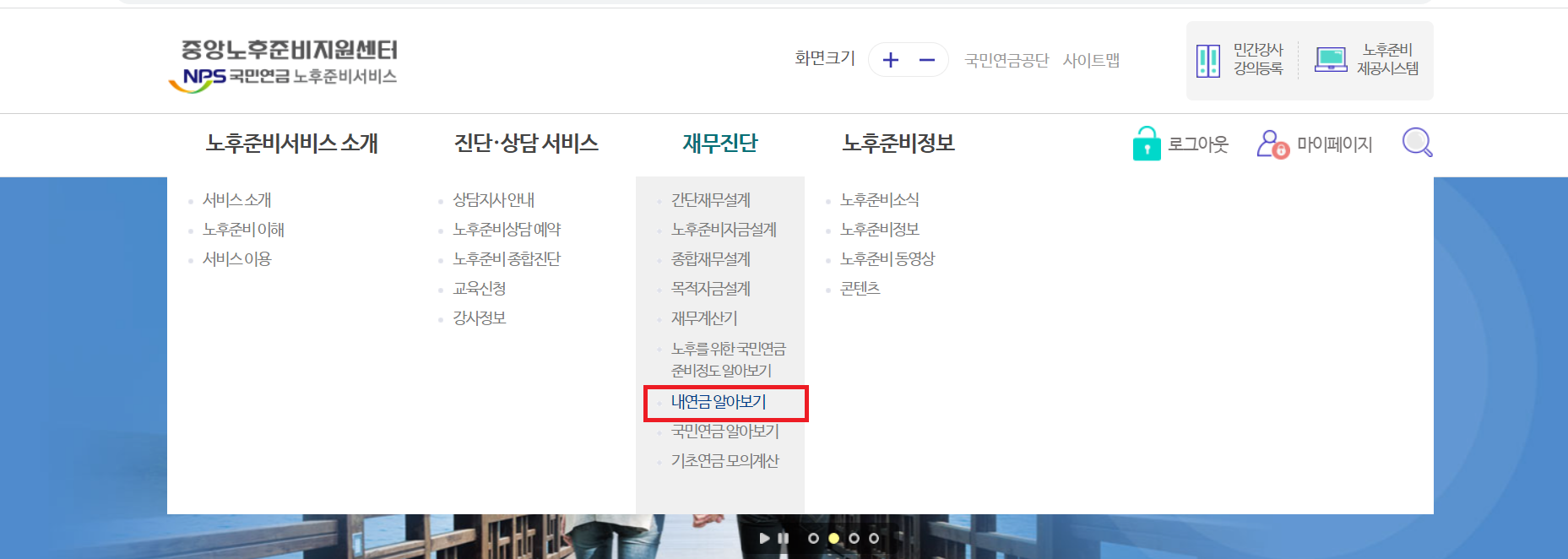
Task: Click 민간강사 강의등록 label
Action: (x=1258, y=59)
